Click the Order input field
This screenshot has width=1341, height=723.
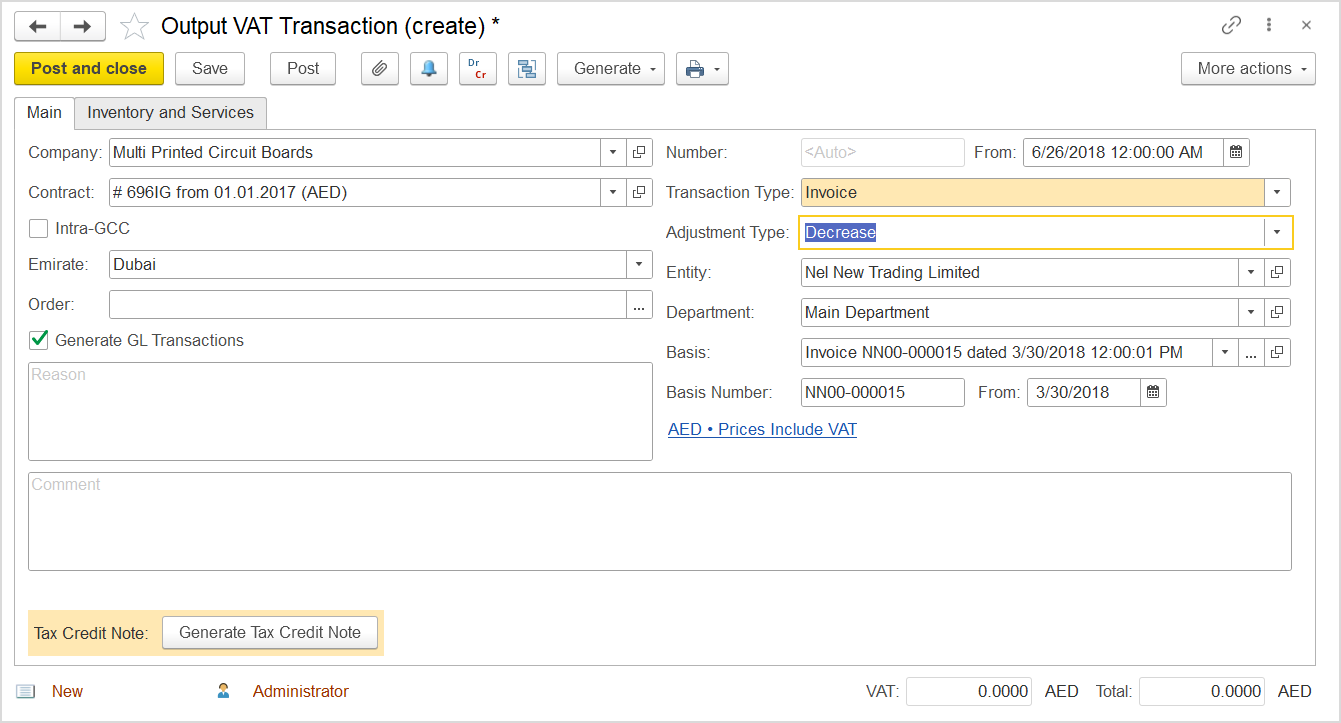pyautogui.click(x=368, y=305)
